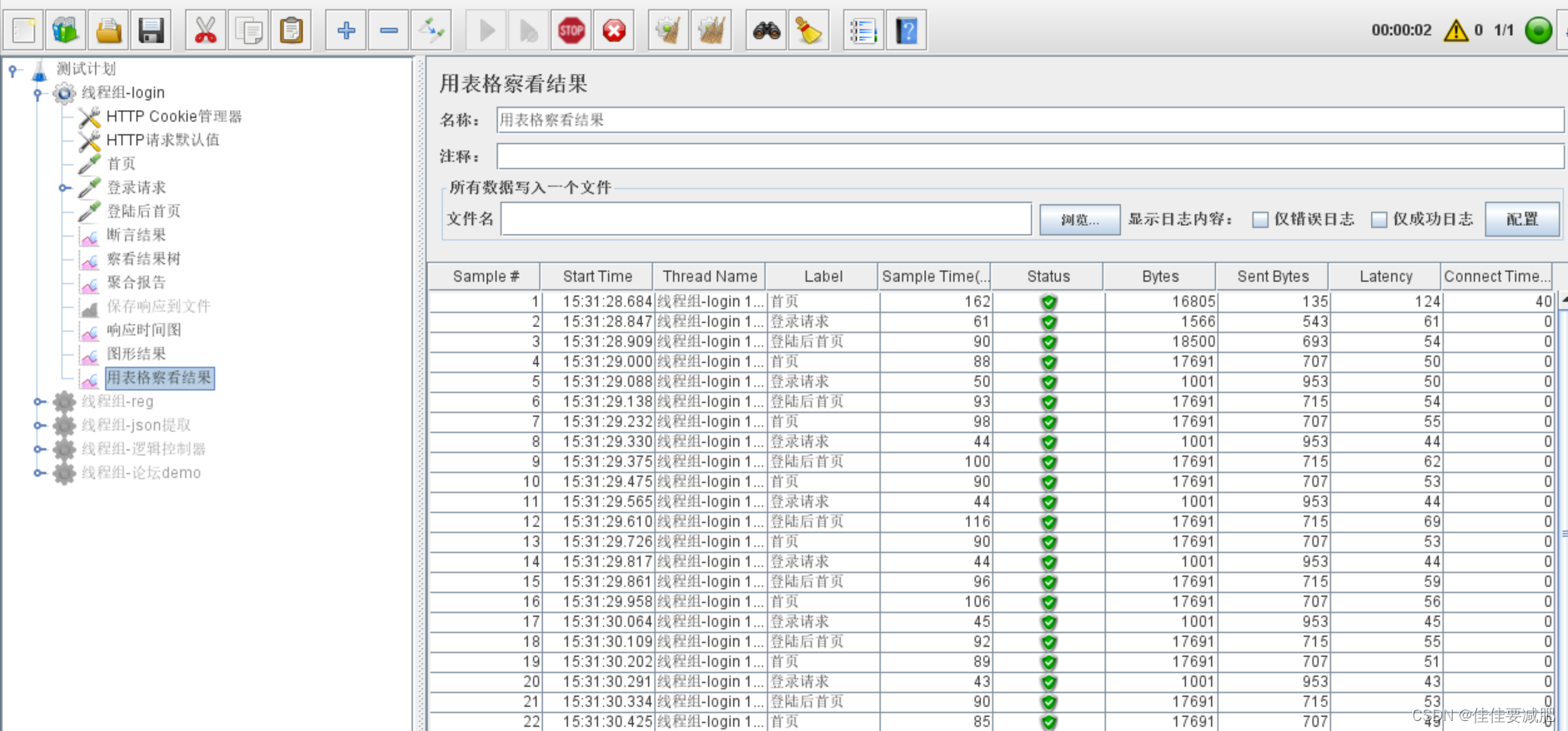Reset search with the yellow brush icon
1568x731 pixels.
(809, 31)
